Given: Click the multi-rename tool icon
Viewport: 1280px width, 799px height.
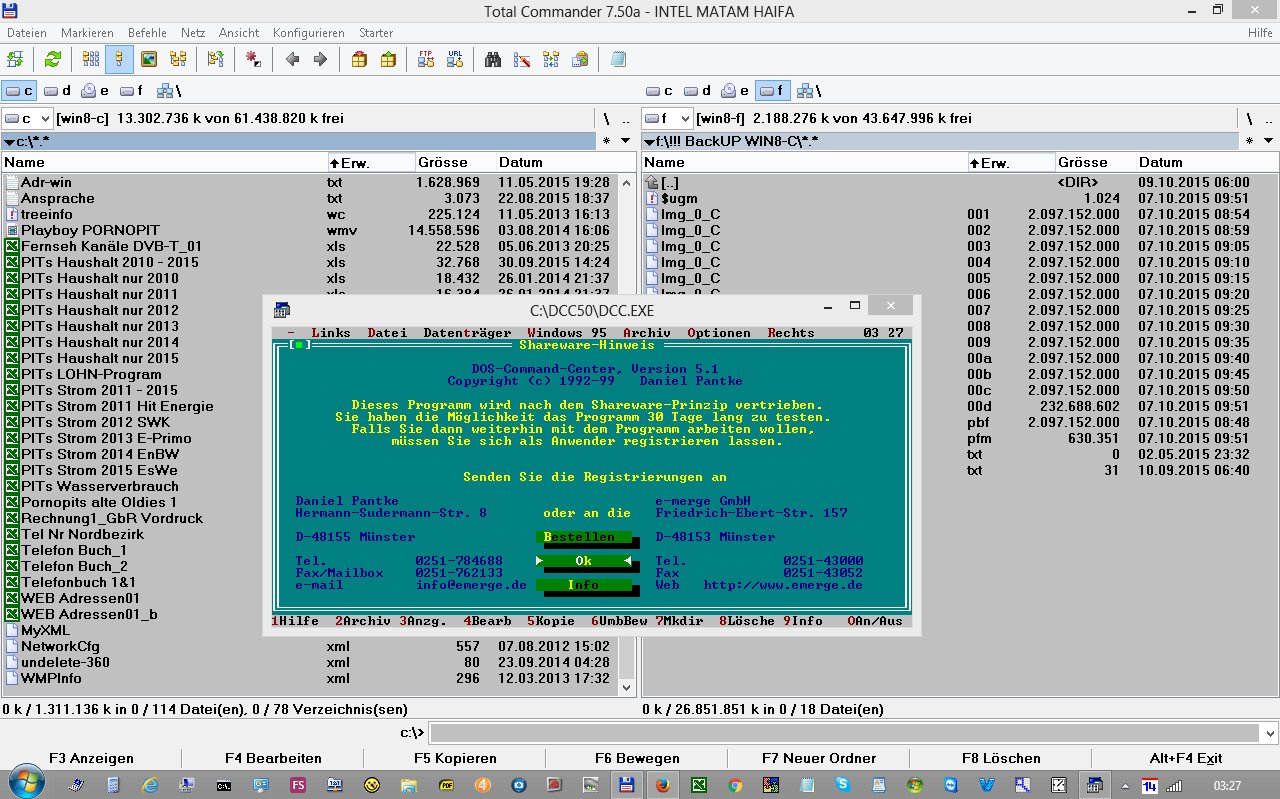Looking at the screenshot, I should coord(522,59).
